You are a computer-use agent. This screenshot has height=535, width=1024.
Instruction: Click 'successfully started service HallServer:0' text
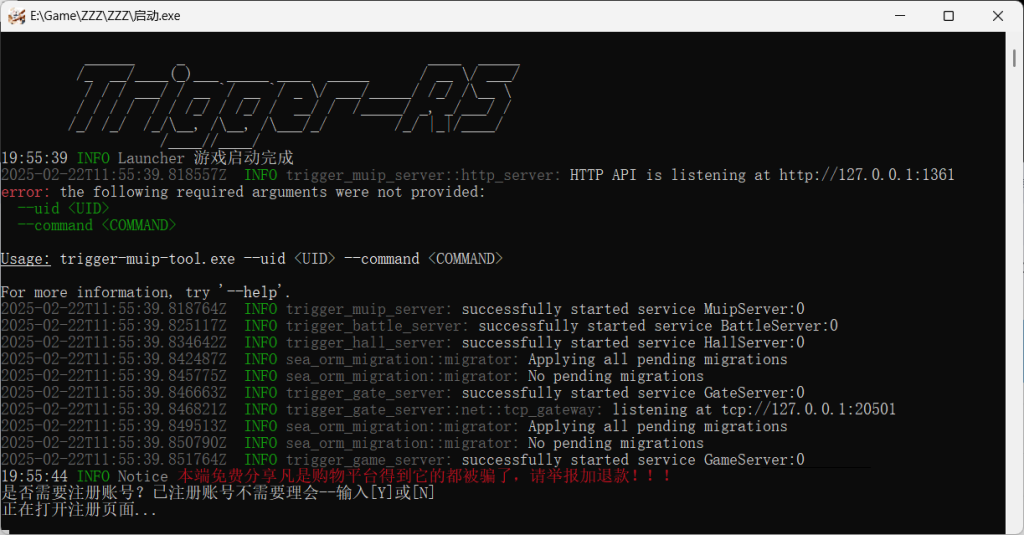(x=633, y=342)
